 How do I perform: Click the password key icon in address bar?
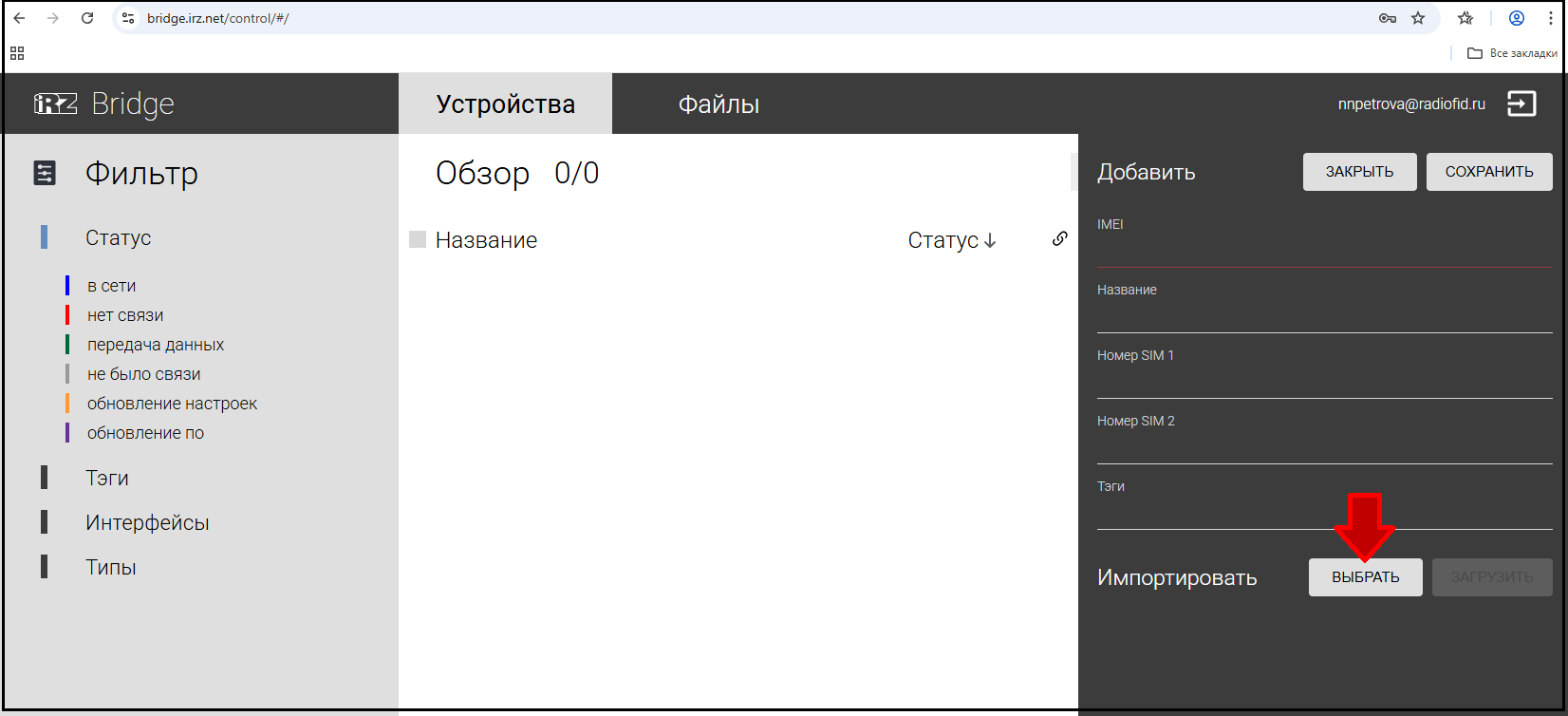1387,18
